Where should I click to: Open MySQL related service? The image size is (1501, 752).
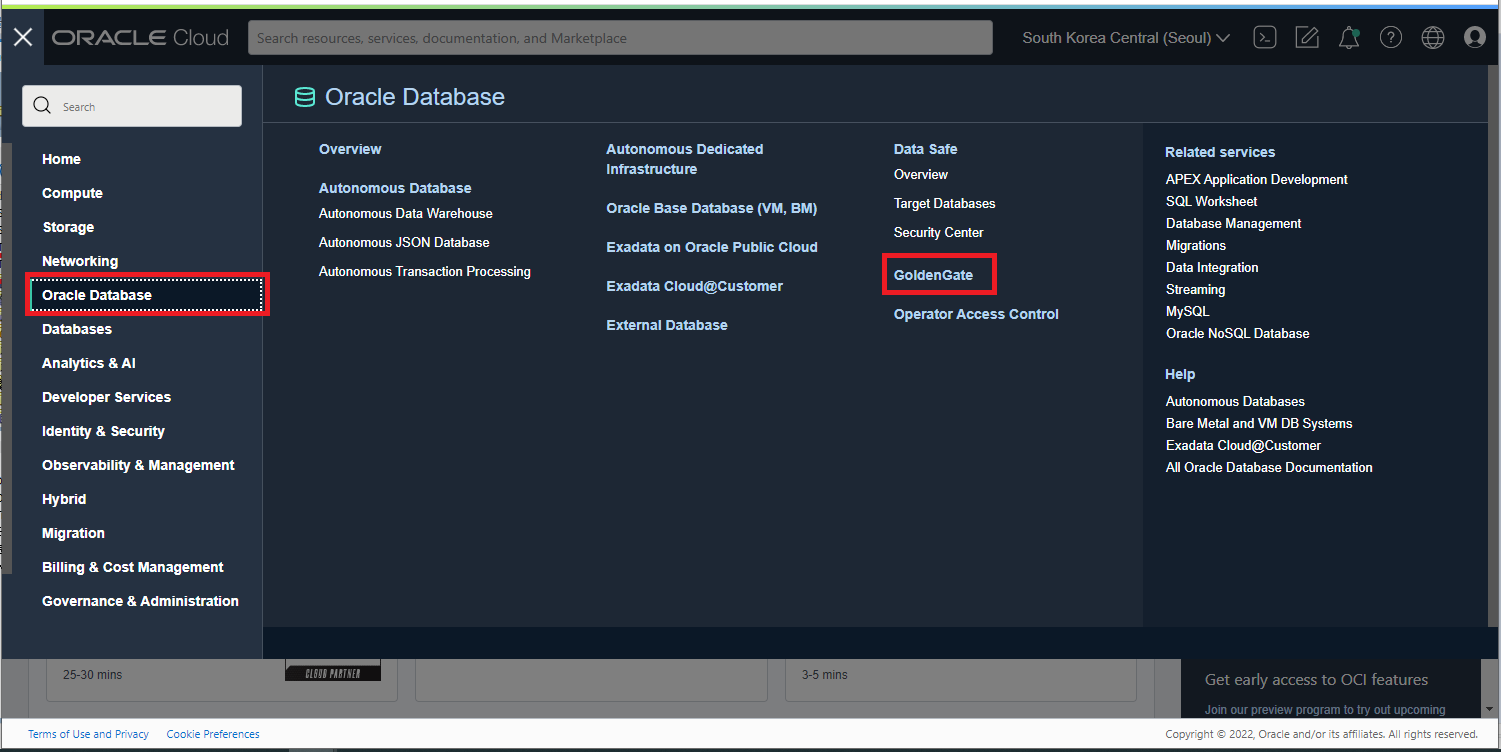(x=1188, y=311)
